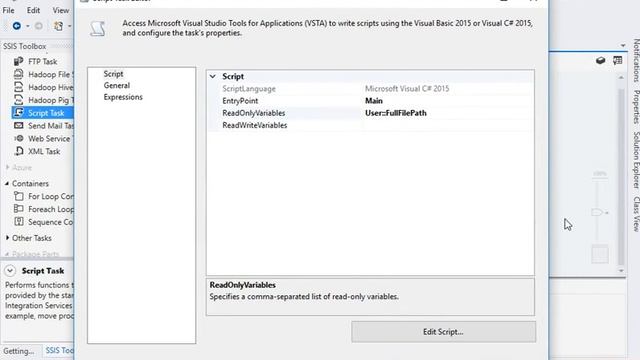Switch to the SSIS Toolbox tab

58,351
